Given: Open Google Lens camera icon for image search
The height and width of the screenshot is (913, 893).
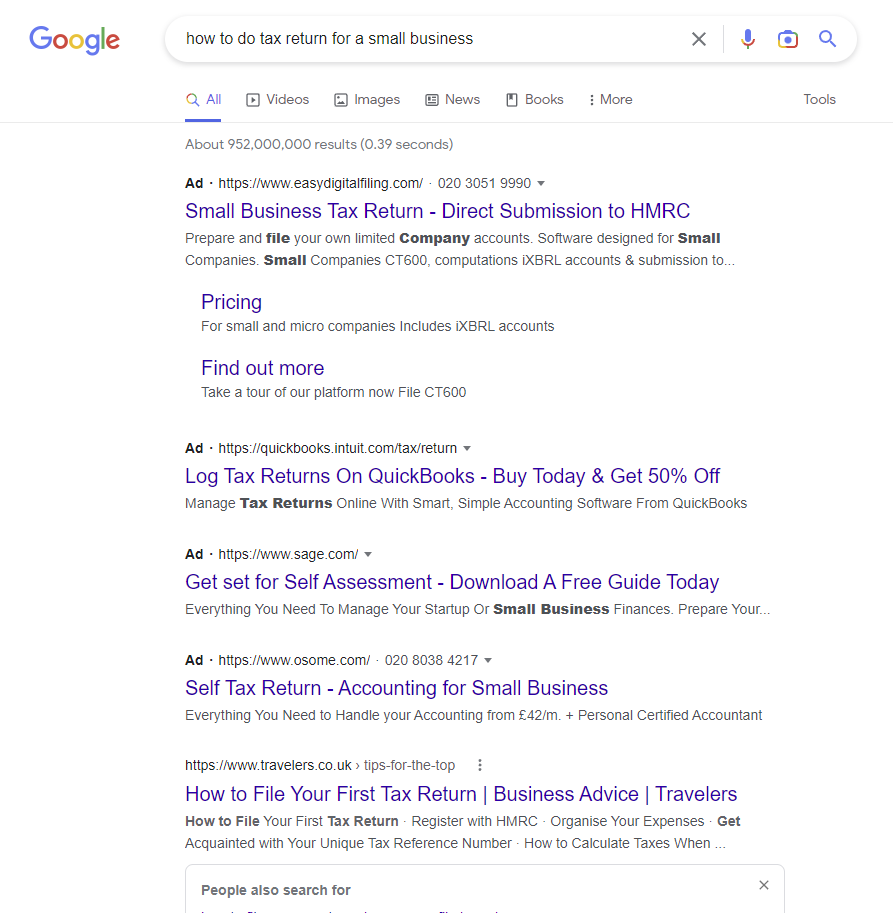Looking at the screenshot, I should 787,38.
